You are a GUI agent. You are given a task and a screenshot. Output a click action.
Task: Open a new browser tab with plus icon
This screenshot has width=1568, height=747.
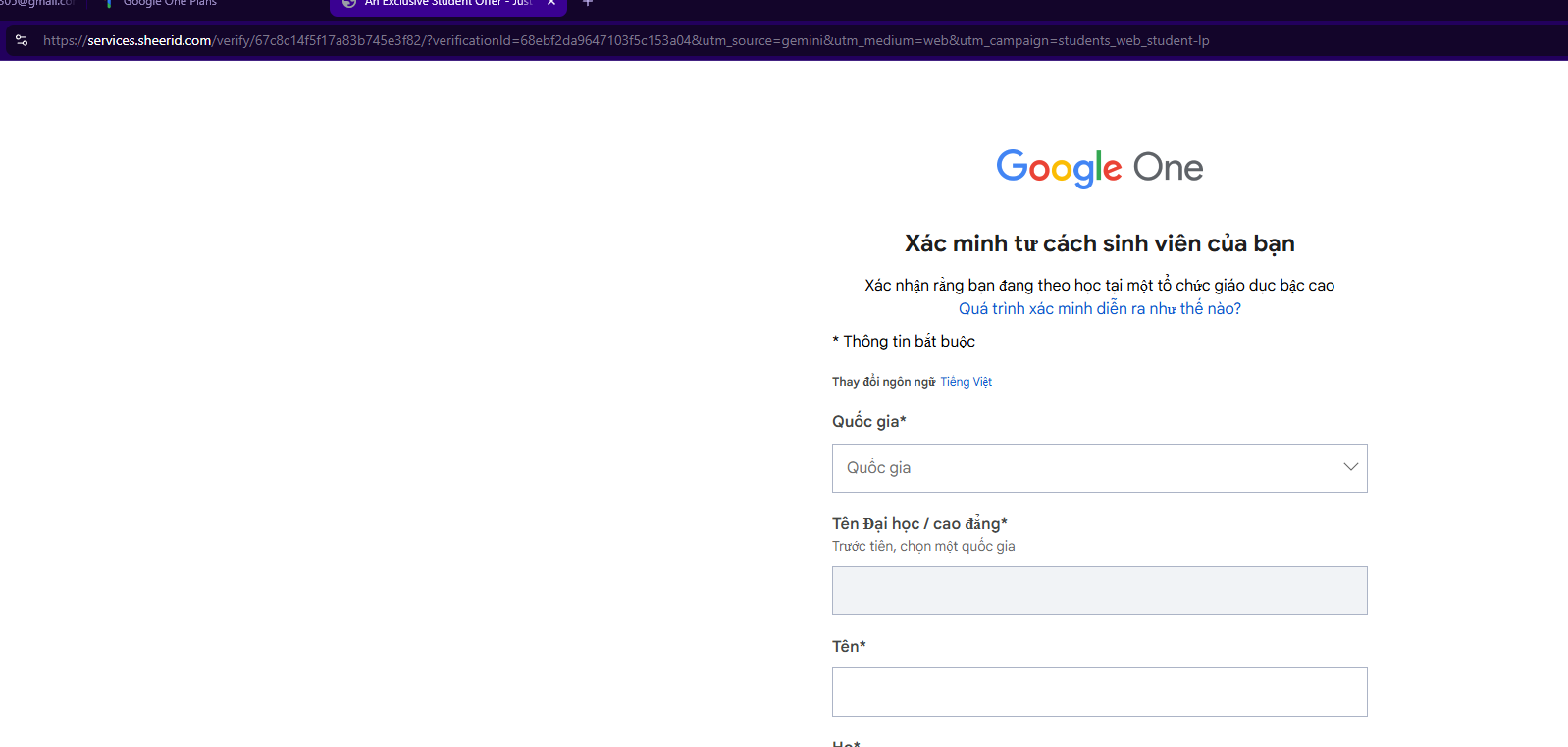point(588,3)
